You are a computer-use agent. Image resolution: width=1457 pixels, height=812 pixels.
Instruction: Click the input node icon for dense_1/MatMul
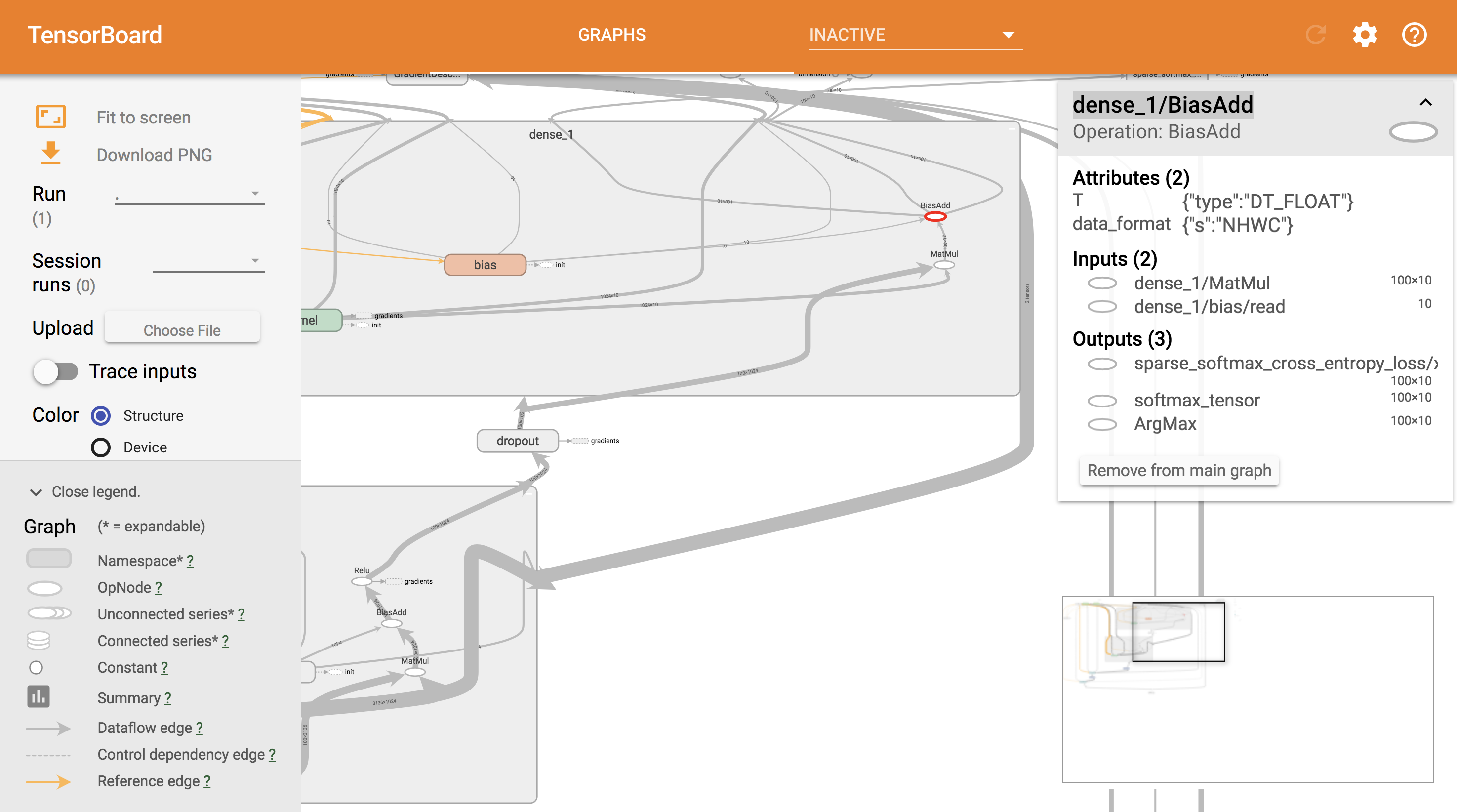(1102, 283)
